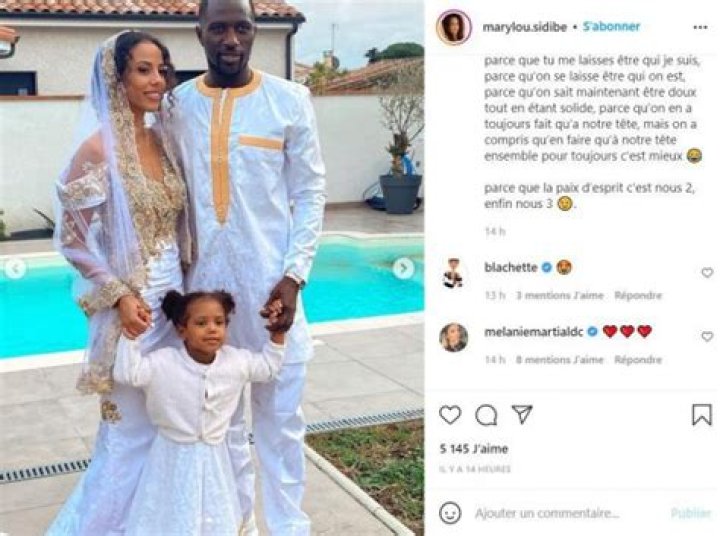
Task: Share the post via paper plane icon
Action: [522, 414]
